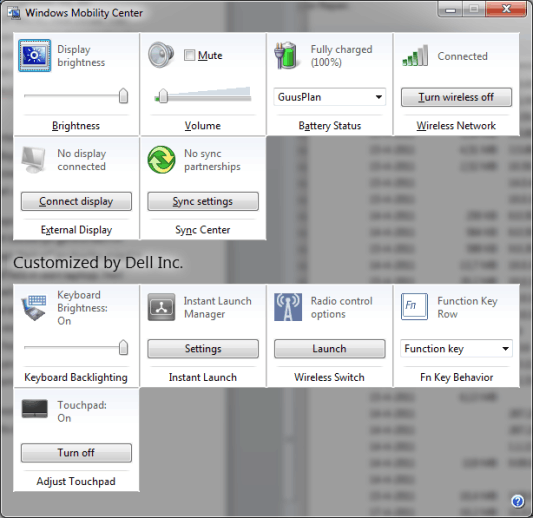Image resolution: width=533 pixels, height=518 pixels.
Task: Click the Fn Key Behavior label
Action: [456, 377]
